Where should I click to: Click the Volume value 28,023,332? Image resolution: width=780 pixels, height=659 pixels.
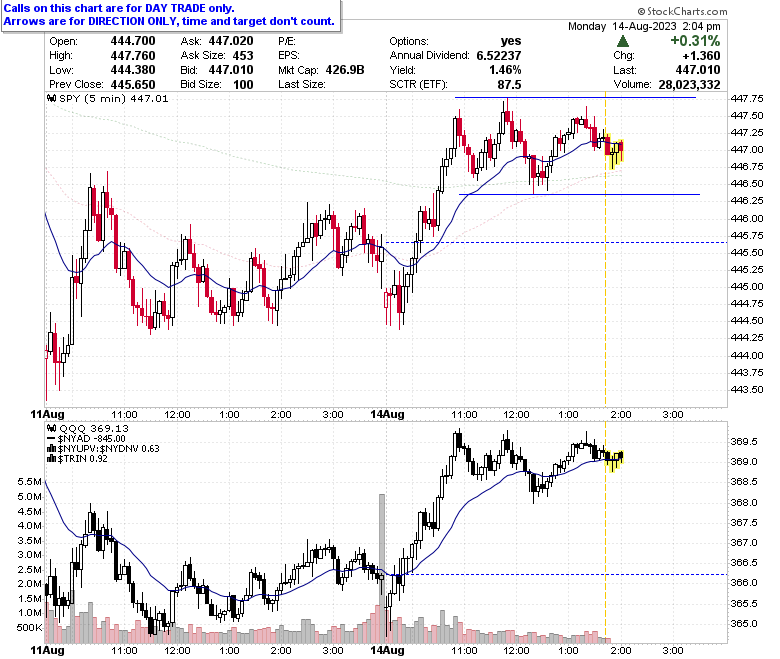[689, 85]
